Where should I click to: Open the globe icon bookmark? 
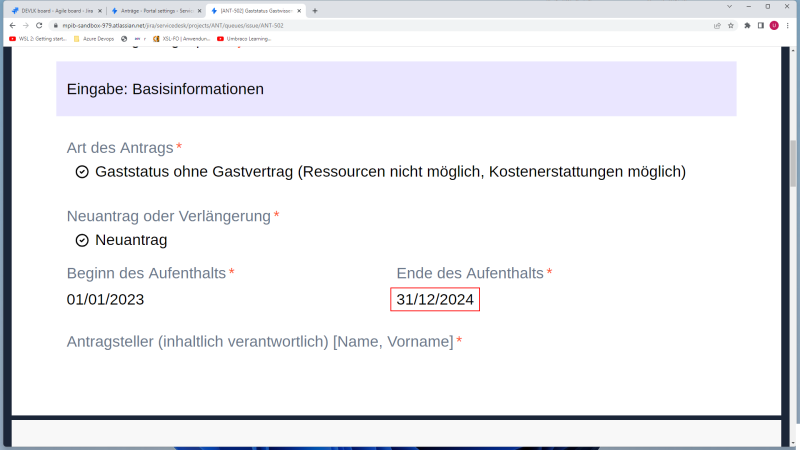pos(124,39)
